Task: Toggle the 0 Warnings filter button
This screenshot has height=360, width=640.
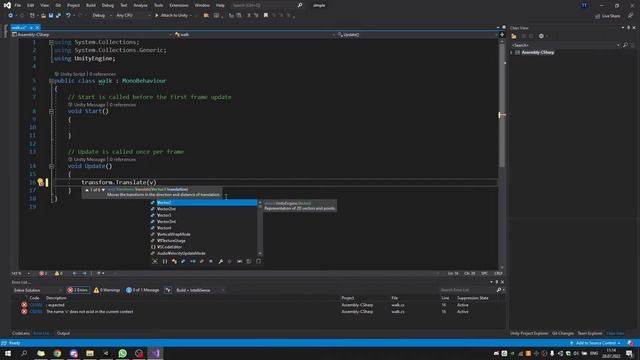Action: click(107, 290)
